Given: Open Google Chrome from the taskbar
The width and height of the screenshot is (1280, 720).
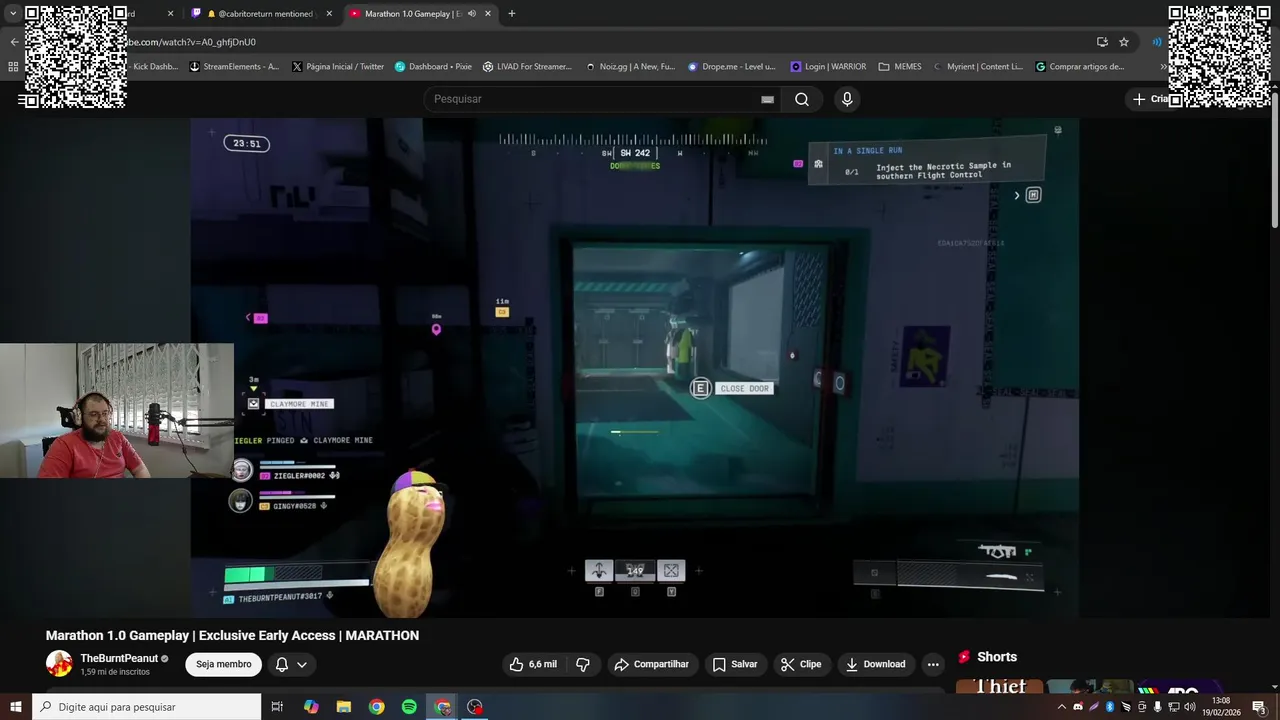Looking at the screenshot, I should 376,707.
